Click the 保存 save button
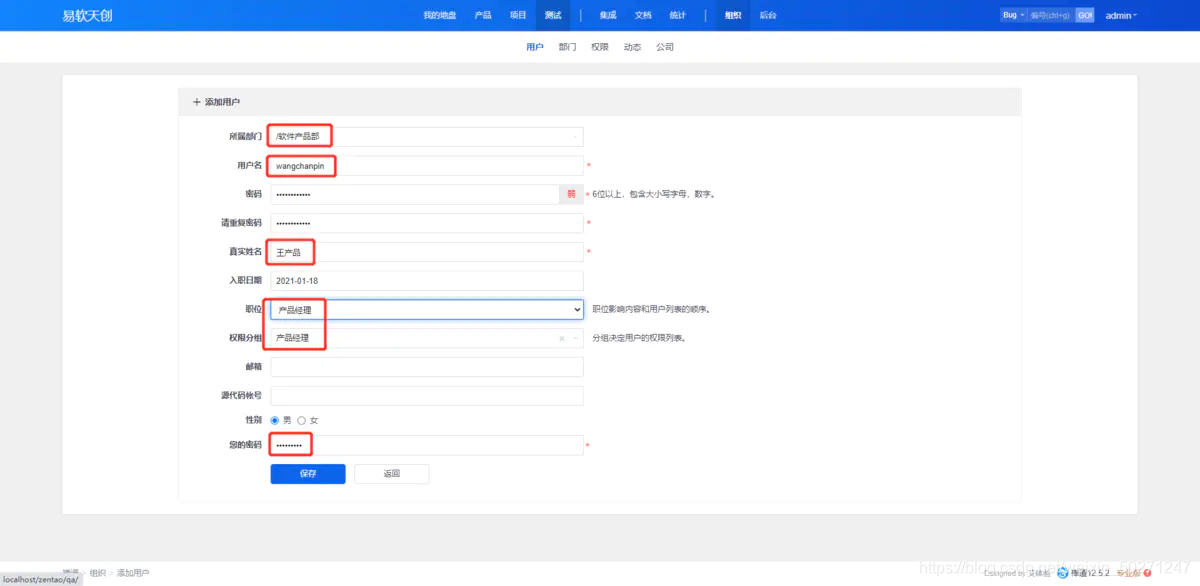The width and height of the screenshot is (1200, 586). (x=308, y=474)
